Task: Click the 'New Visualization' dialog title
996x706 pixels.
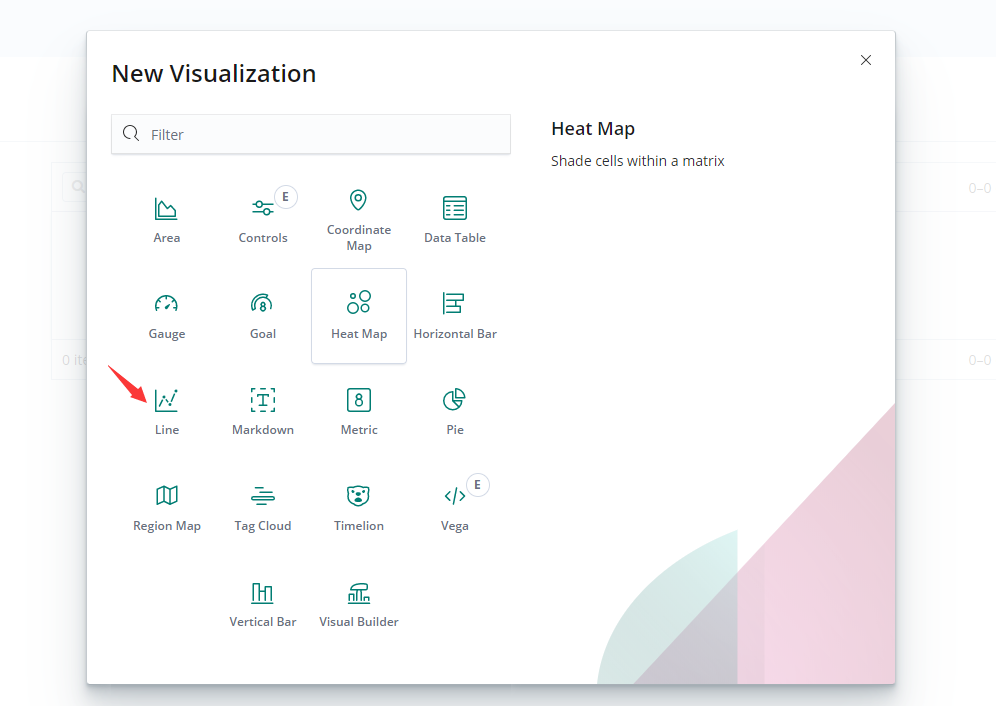Action: (214, 74)
